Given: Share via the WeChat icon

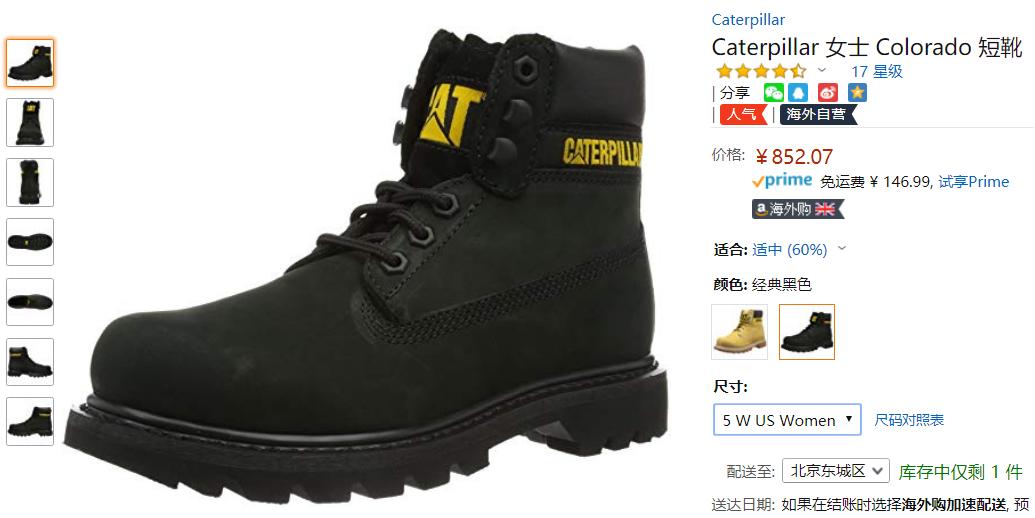Looking at the screenshot, I should 773,92.
